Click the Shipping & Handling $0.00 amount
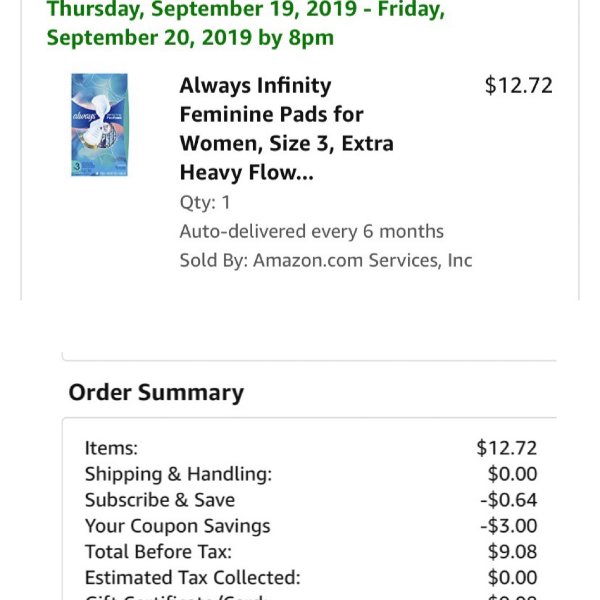The height and width of the screenshot is (600, 600). click(512, 474)
